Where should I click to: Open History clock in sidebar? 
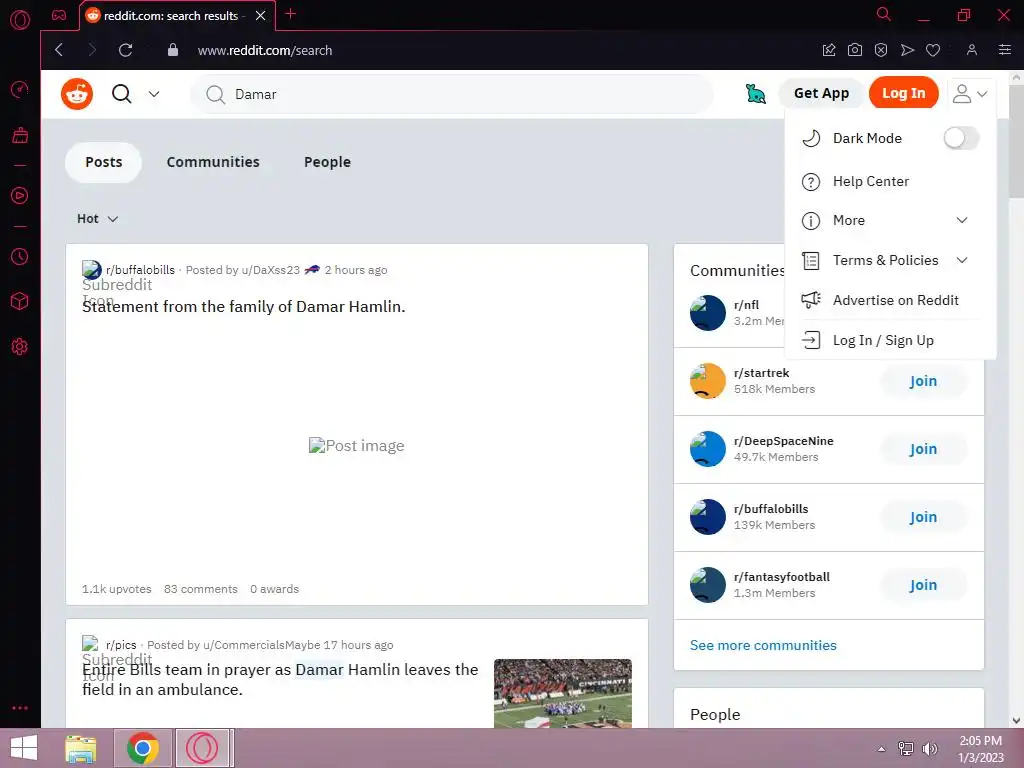(20, 257)
